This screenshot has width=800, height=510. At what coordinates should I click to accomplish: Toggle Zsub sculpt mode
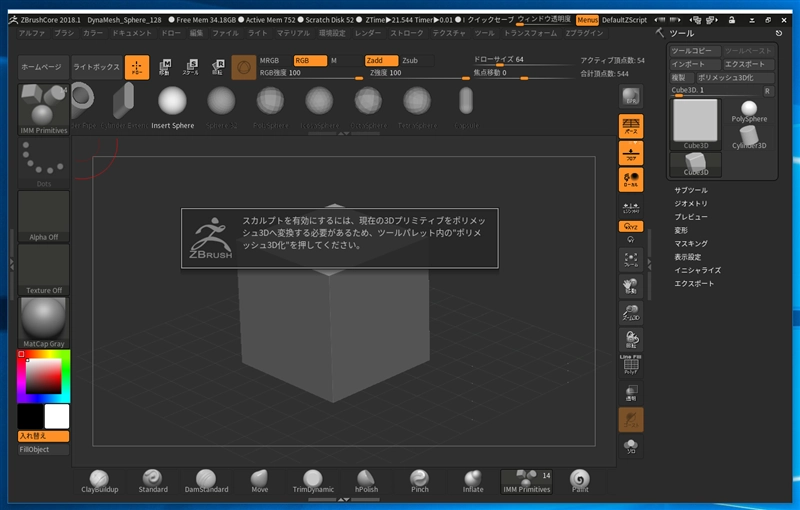click(x=416, y=60)
